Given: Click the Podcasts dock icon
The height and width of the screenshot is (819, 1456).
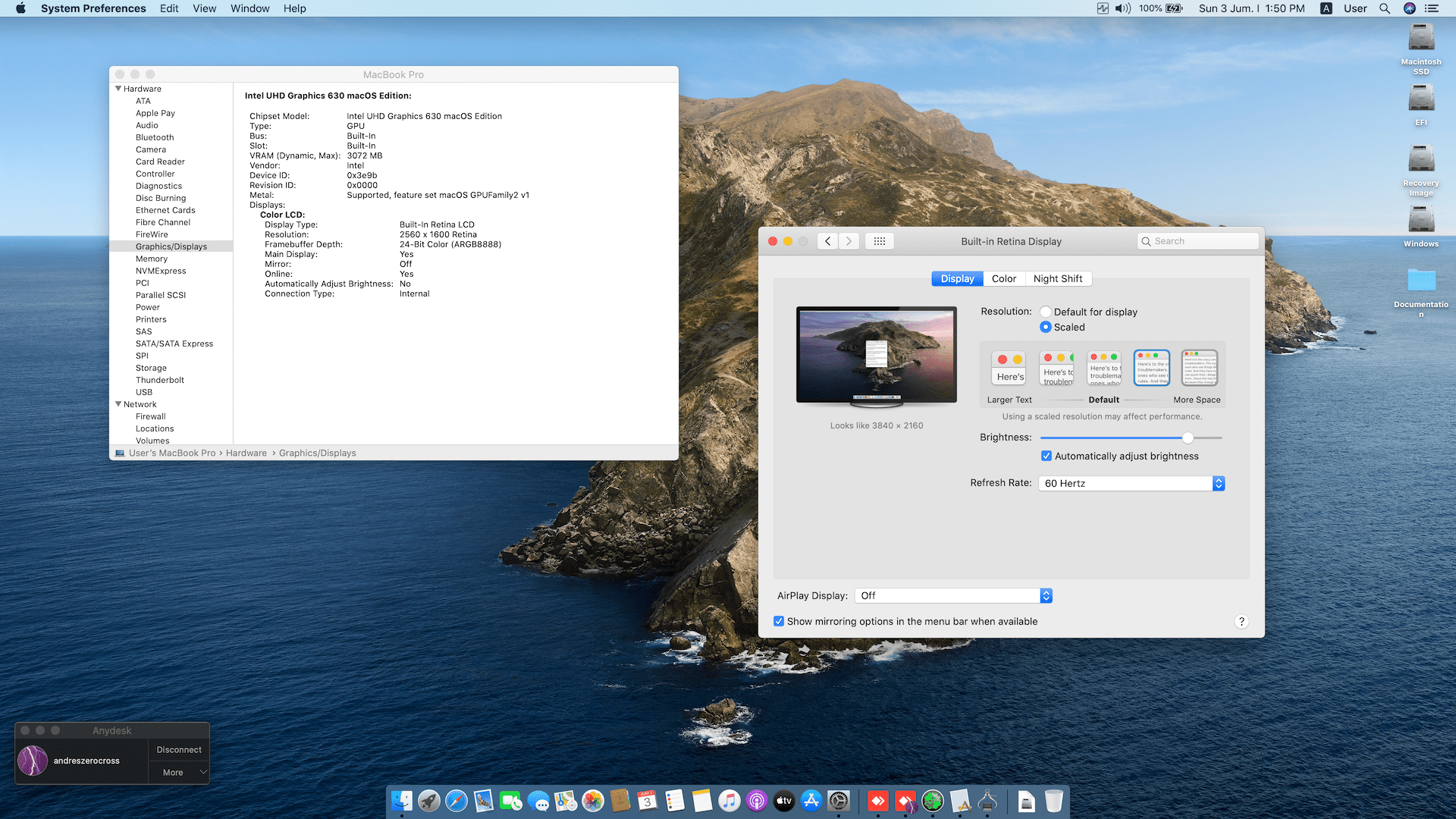Looking at the screenshot, I should coord(756,801).
